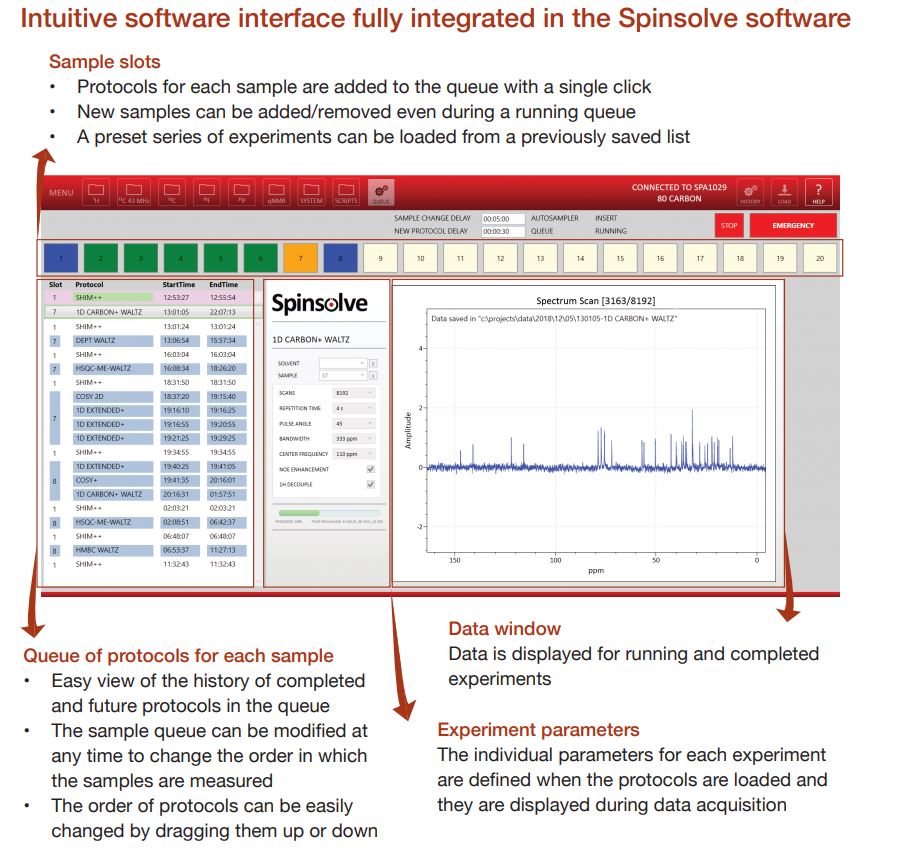The height and width of the screenshot is (852, 898).
Task: Click the NEW PROTOCOL DELAY time field
Action: coord(503,231)
